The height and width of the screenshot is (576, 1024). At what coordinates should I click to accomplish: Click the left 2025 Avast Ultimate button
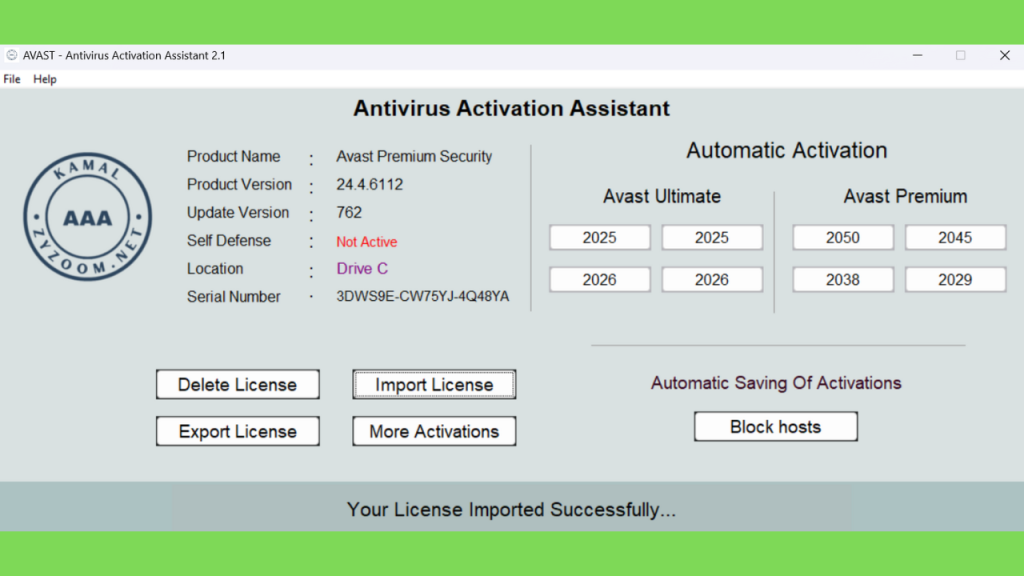pyautogui.click(x=600, y=238)
